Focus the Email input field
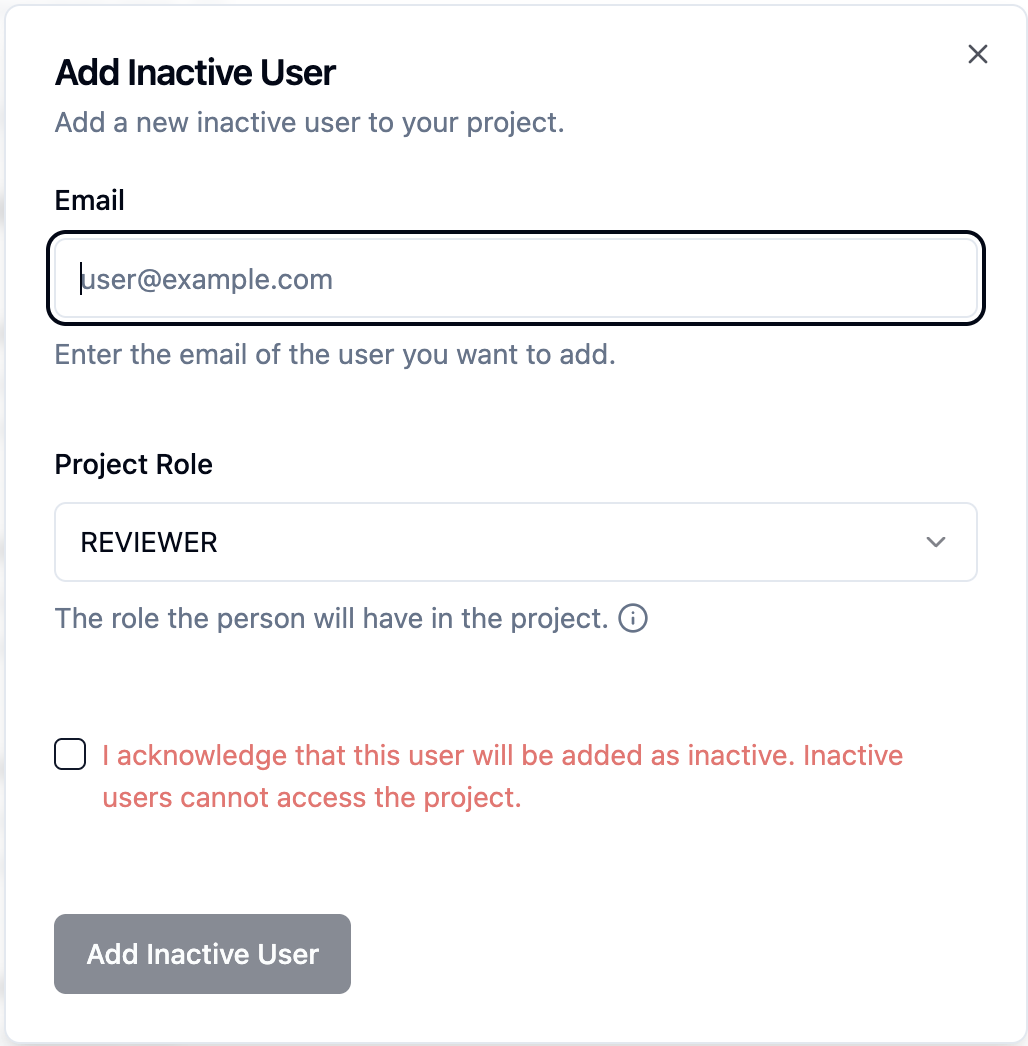 (515, 279)
